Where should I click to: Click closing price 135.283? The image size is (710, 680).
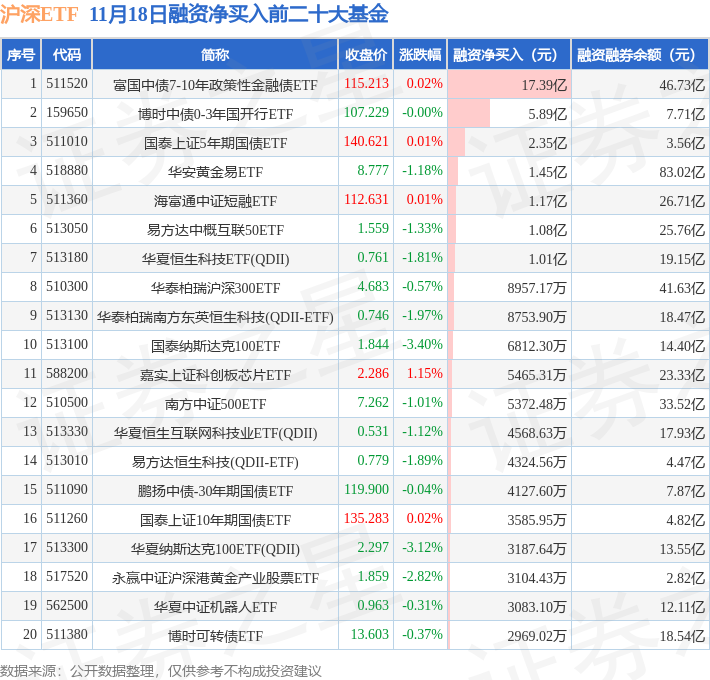coord(366,518)
